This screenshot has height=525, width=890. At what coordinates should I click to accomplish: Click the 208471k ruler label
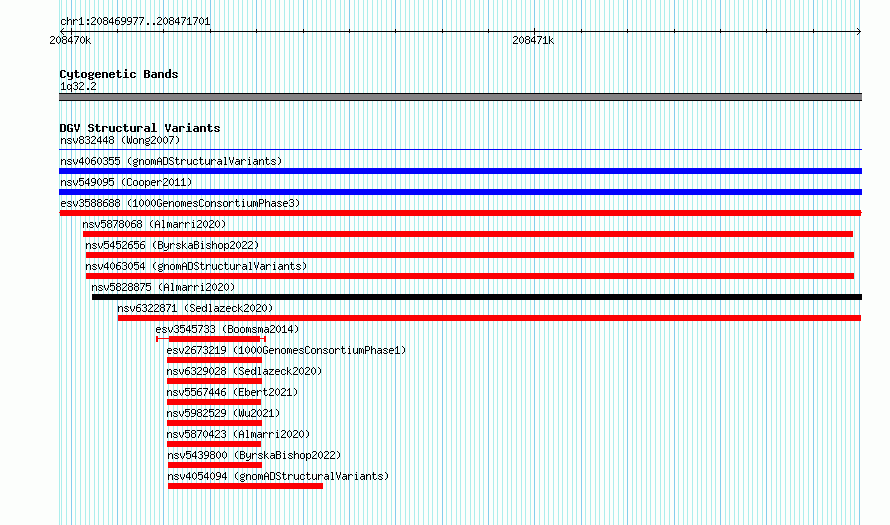533,40
